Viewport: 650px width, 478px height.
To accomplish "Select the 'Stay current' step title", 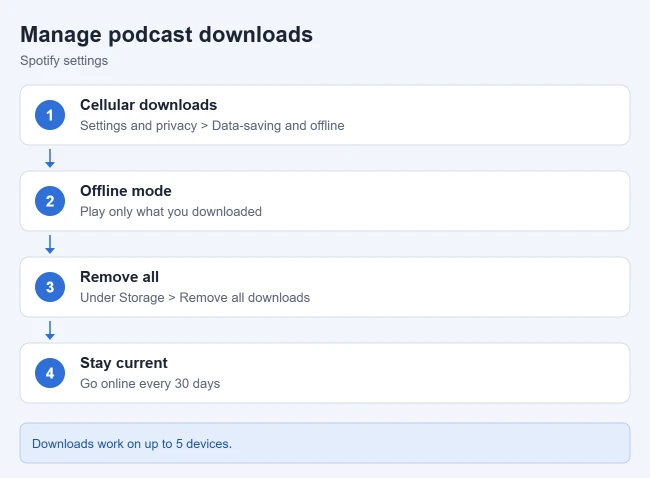I will pyautogui.click(x=124, y=363).
